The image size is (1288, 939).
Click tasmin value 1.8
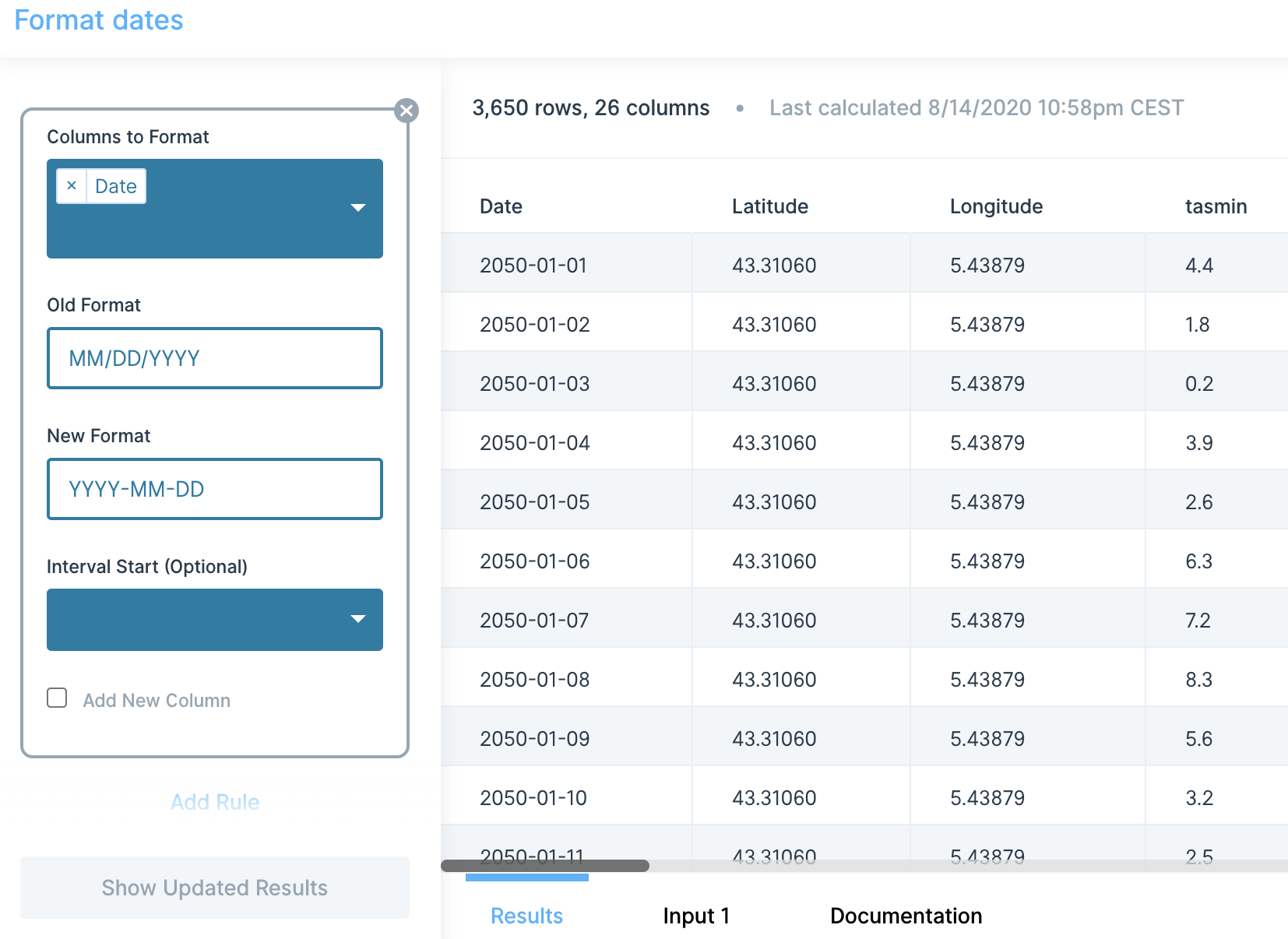tap(1198, 325)
